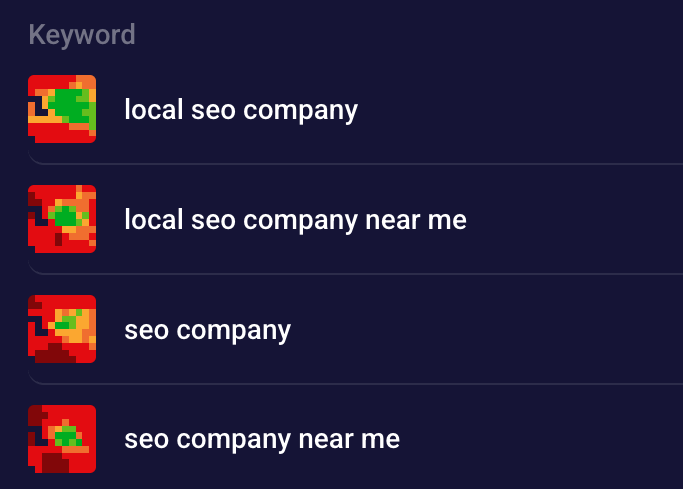
Task: Click the green hotspot in 'local seo company' heatmap
Action: [70, 103]
